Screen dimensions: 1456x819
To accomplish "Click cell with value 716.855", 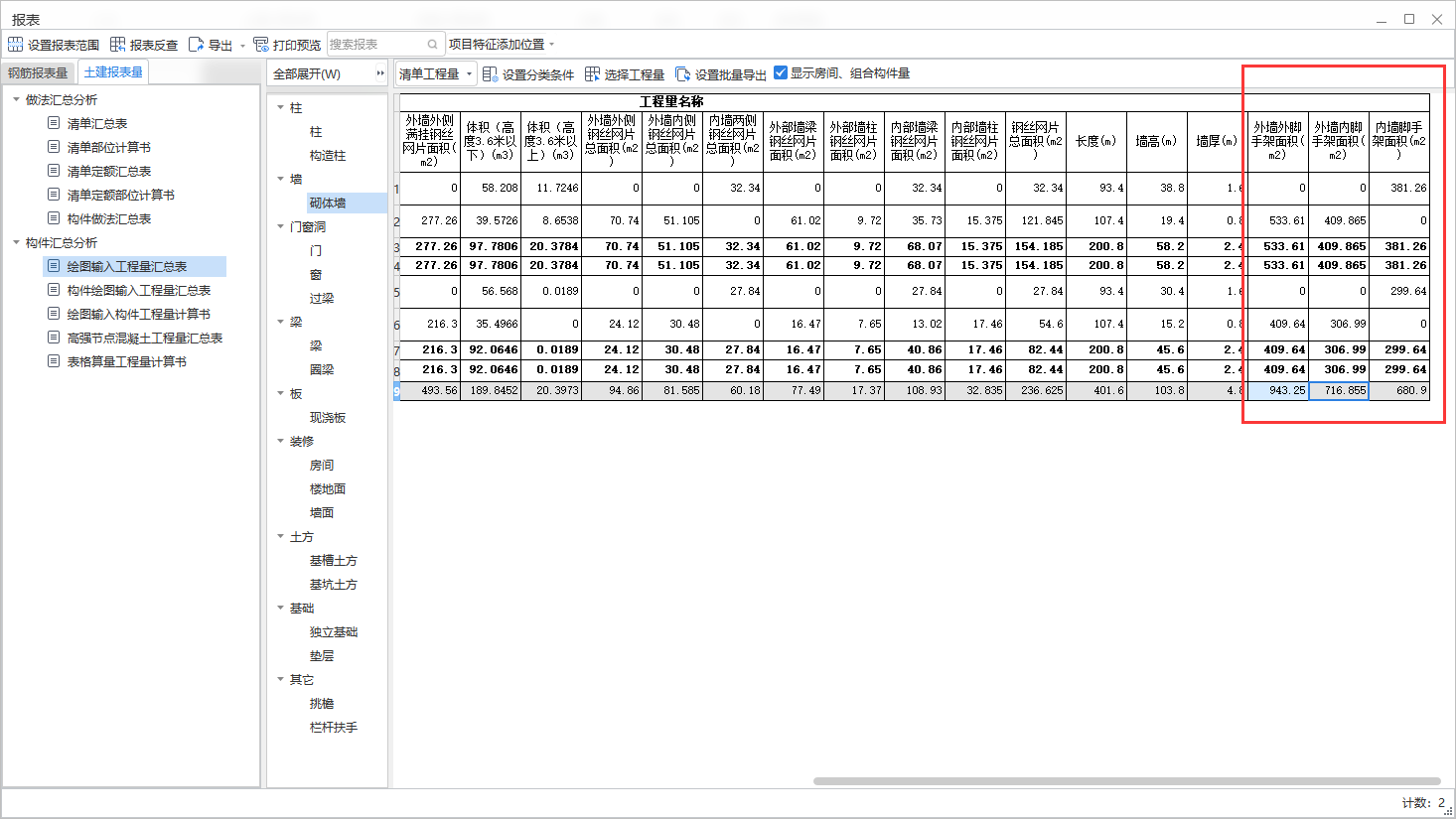I will click(x=1338, y=391).
